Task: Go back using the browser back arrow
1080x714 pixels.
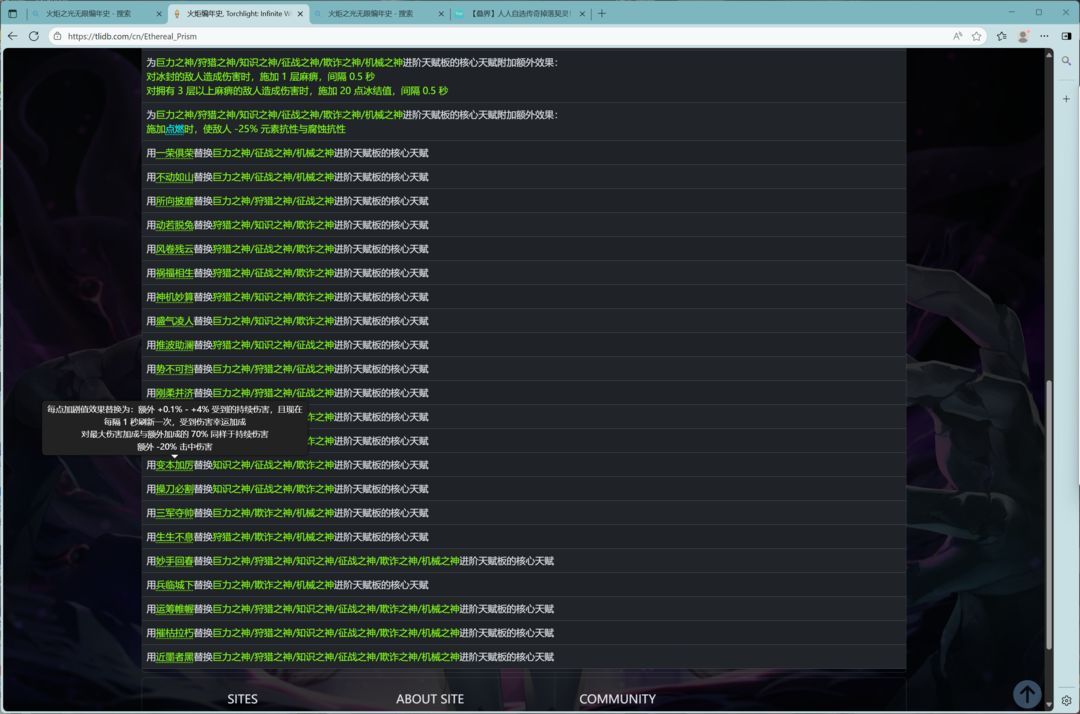Action: pos(12,36)
